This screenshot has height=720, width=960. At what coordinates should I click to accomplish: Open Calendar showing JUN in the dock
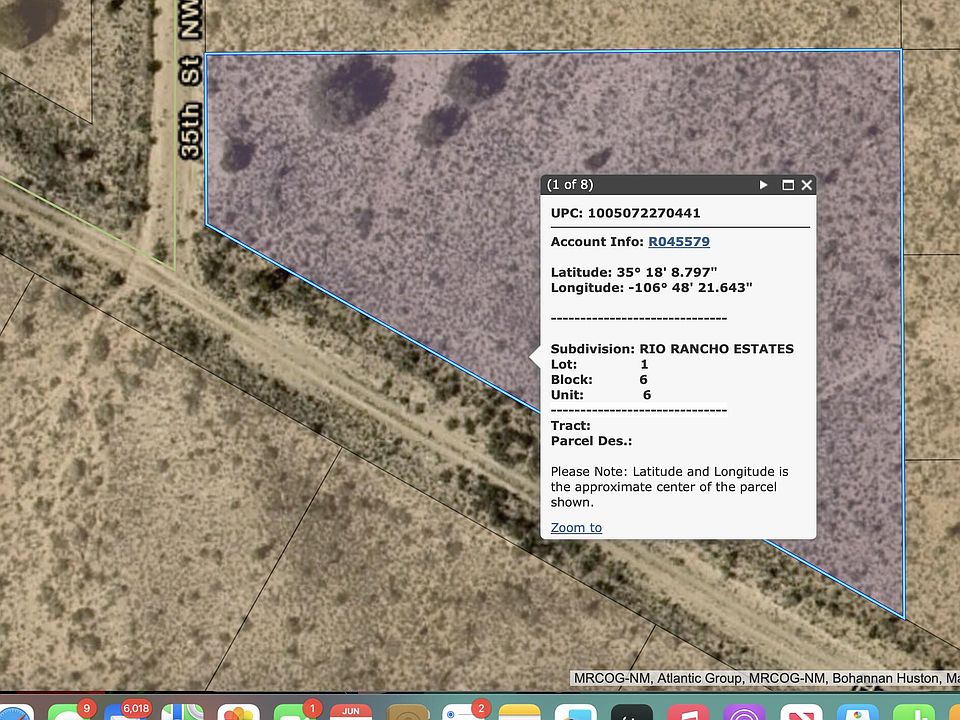pos(351,712)
